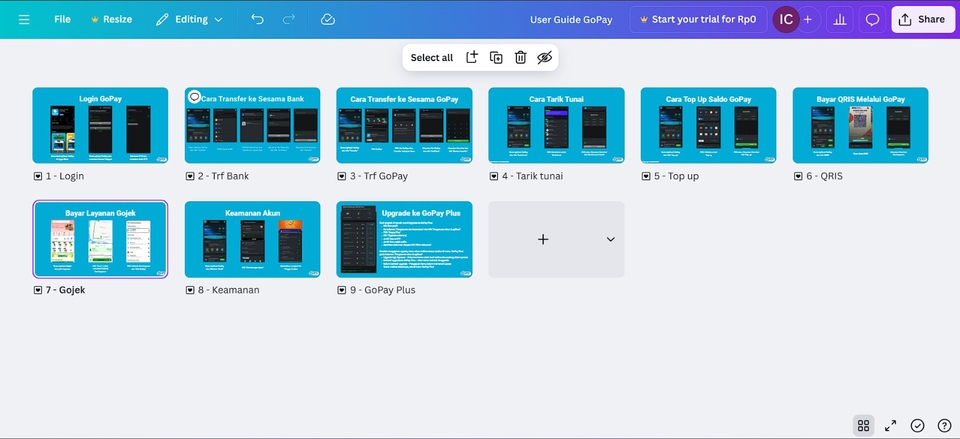
Task: Enter fullscreen mode from bottom bar
Action: [890, 425]
